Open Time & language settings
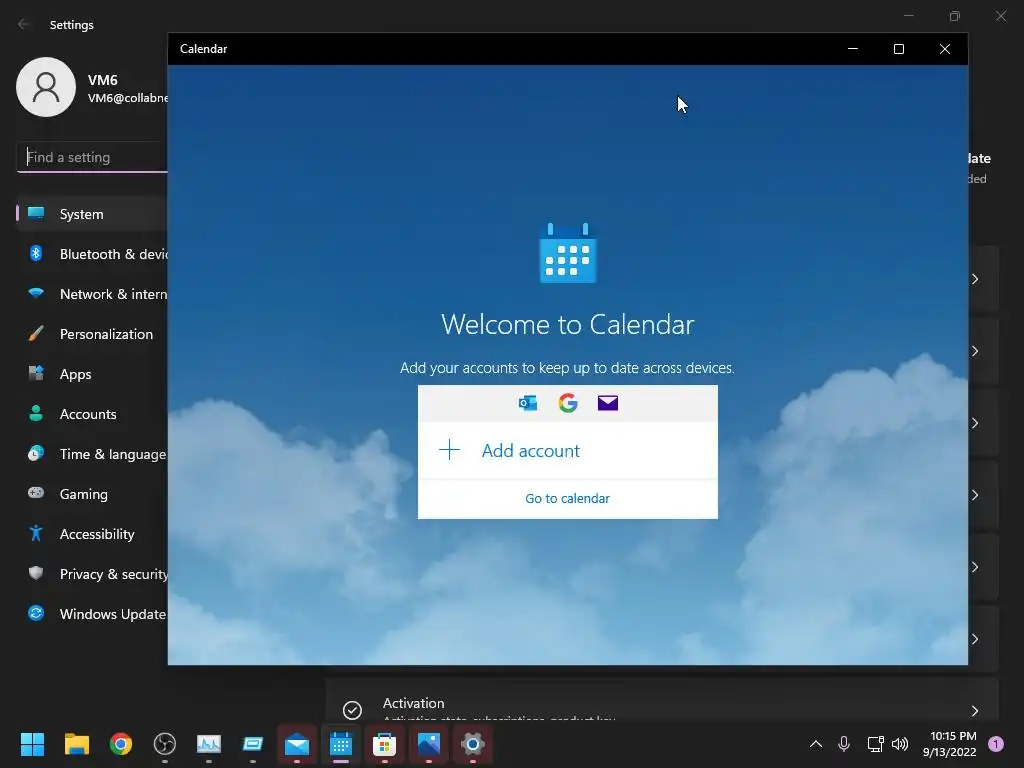The width and height of the screenshot is (1024, 768). pyautogui.click(x=92, y=454)
